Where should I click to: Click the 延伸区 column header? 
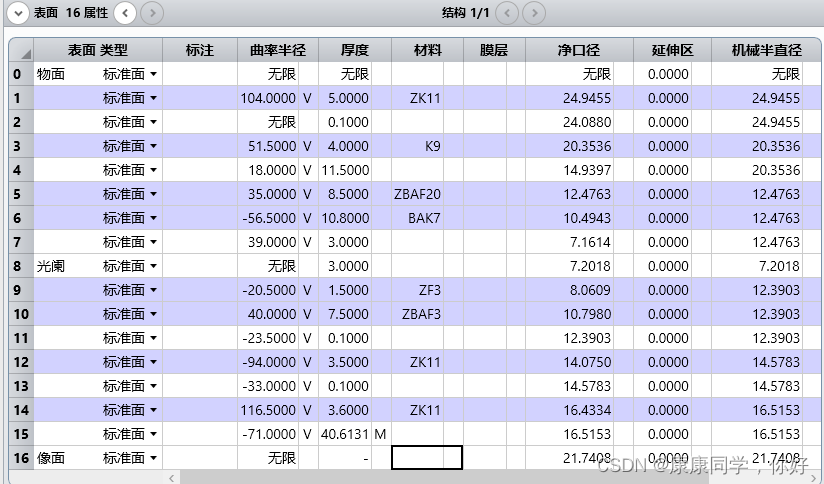coord(673,50)
